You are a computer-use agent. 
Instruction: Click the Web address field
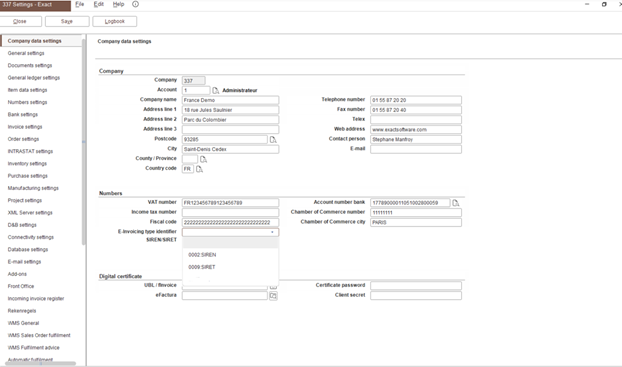416,129
